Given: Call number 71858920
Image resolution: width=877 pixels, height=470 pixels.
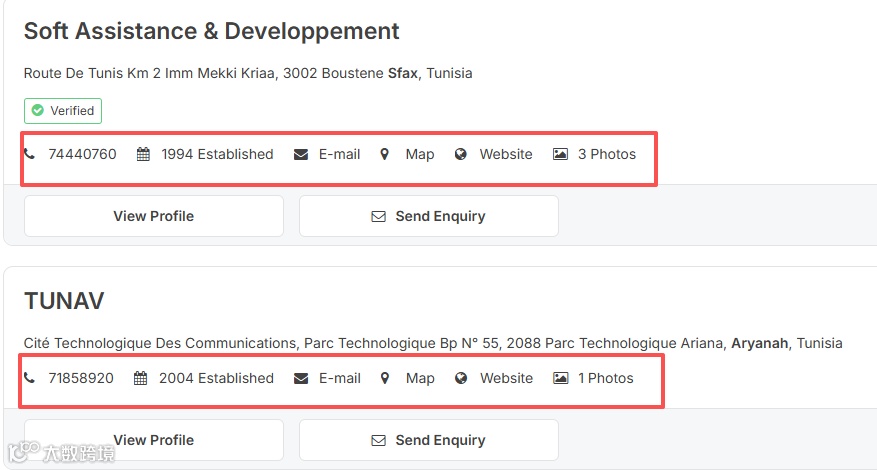Looking at the screenshot, I should (81, 378).
